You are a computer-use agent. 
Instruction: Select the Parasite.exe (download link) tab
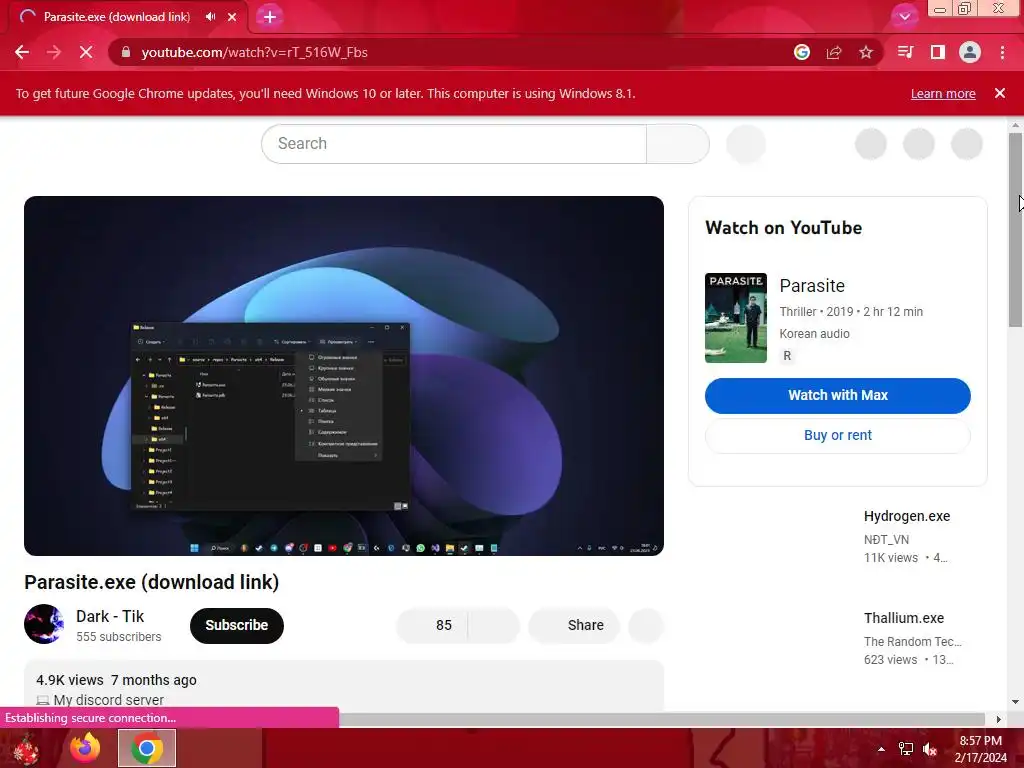coord(117,17)
